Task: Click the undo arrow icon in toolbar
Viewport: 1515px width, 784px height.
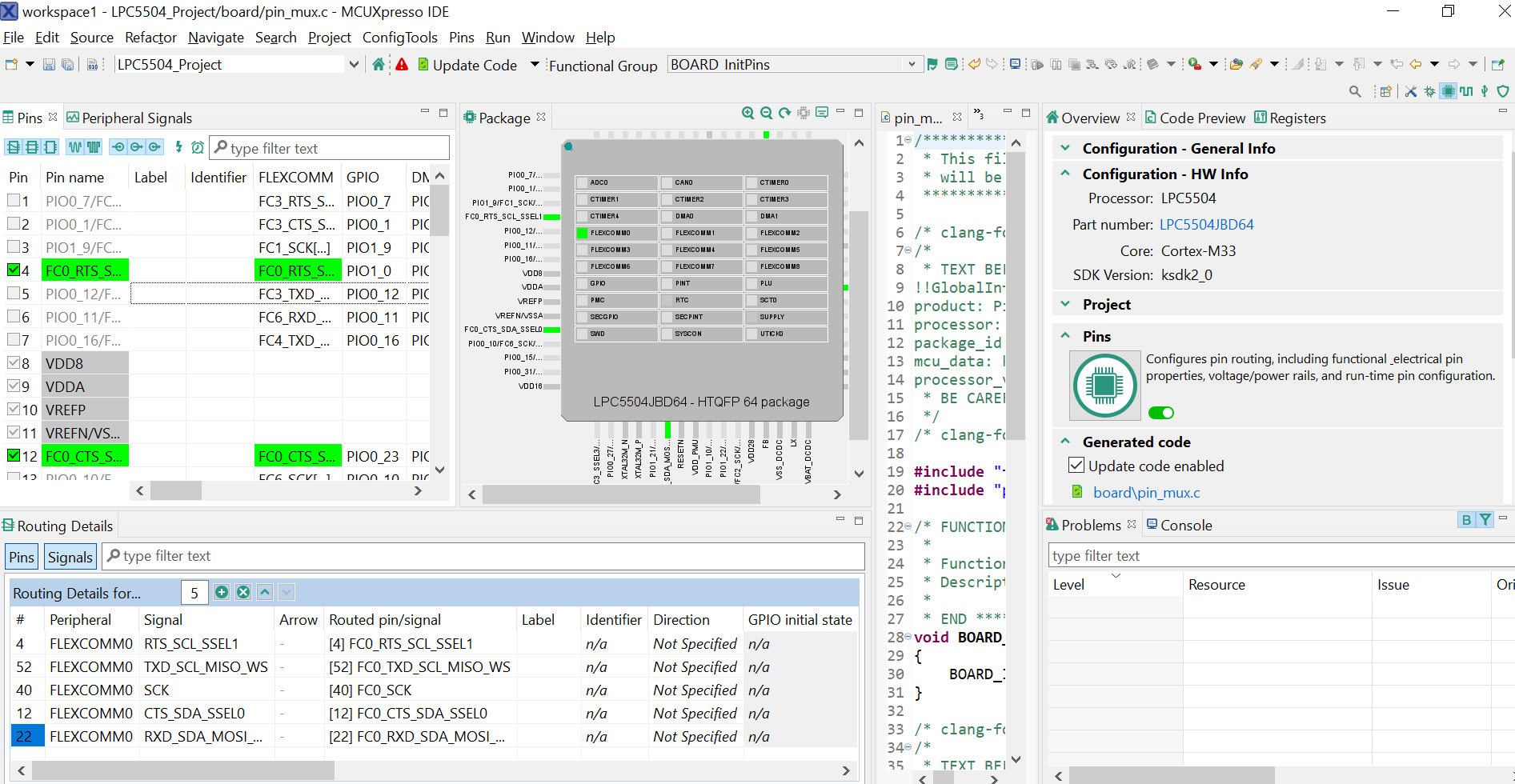Action: pyautogui.click(x=974, y=65)
